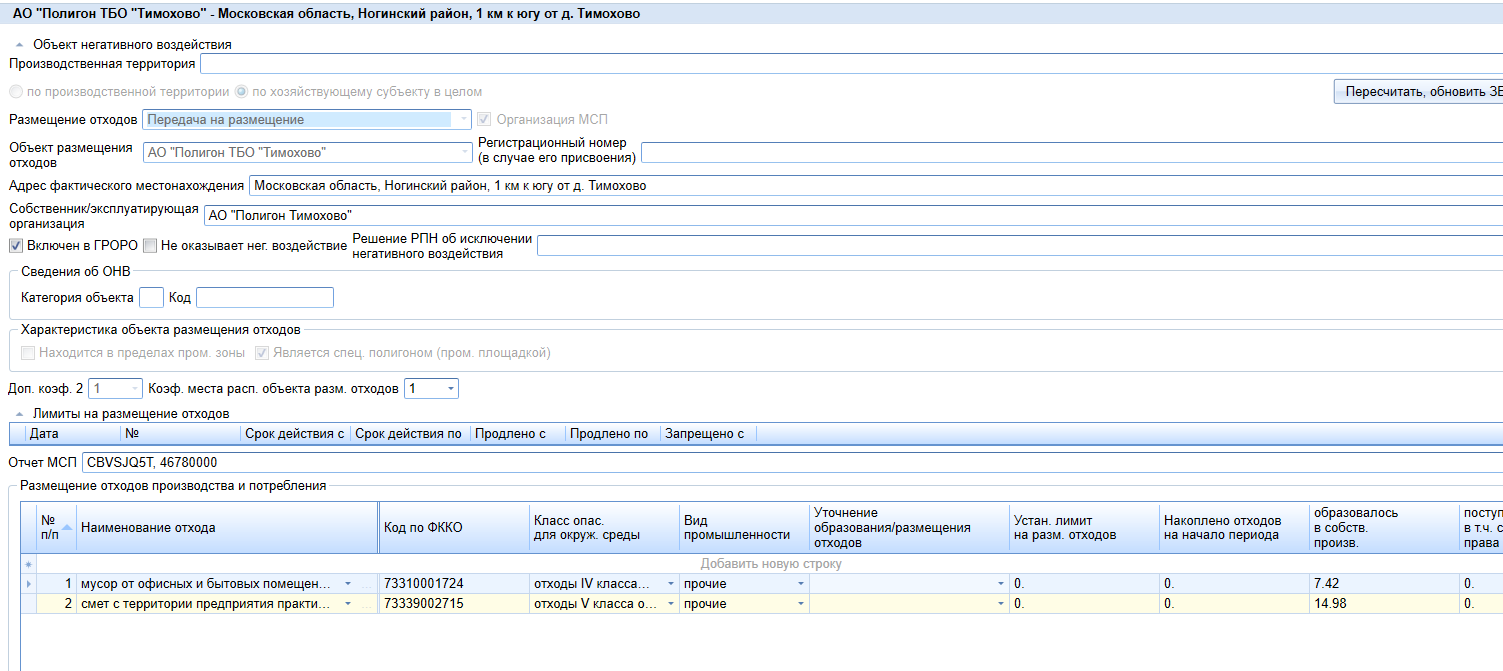1503x671 pixels.
Task: Check the Не оказывает нег. воздействие checkbox
Action: click(150, 246)
